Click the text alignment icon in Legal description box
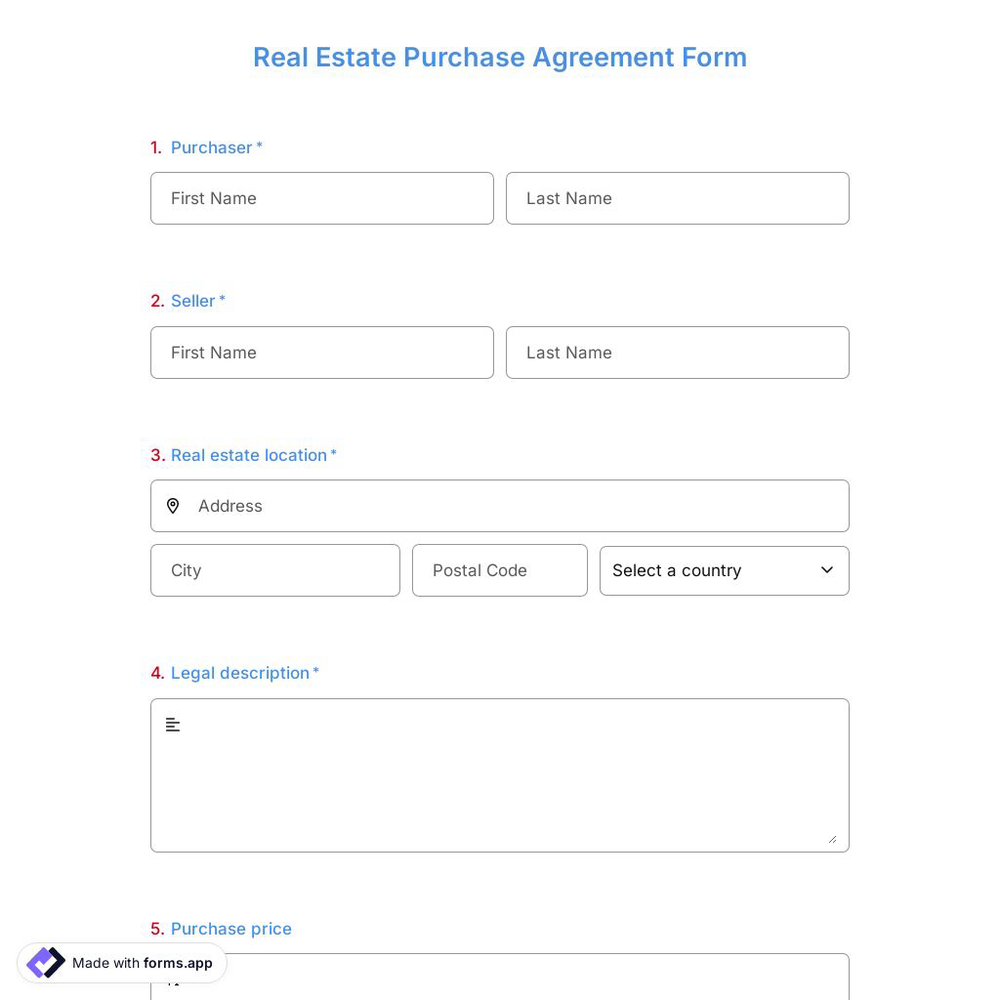 (172, 724)
